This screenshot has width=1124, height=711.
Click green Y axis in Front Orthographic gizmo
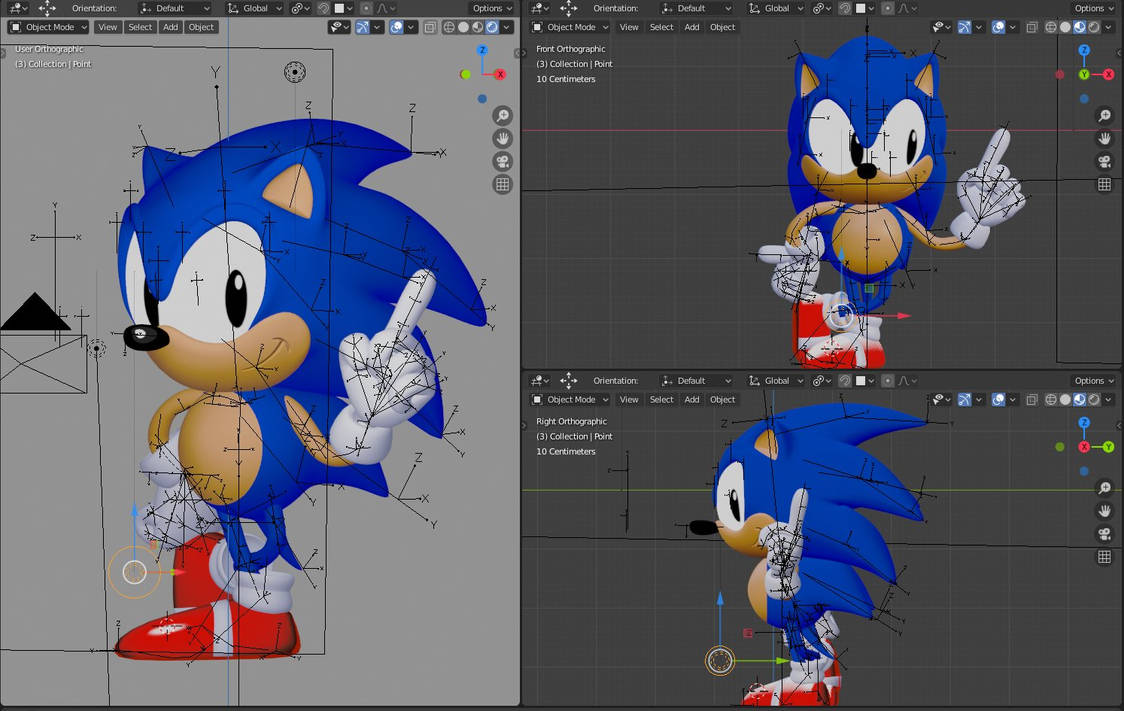[x=1085, y=75]
